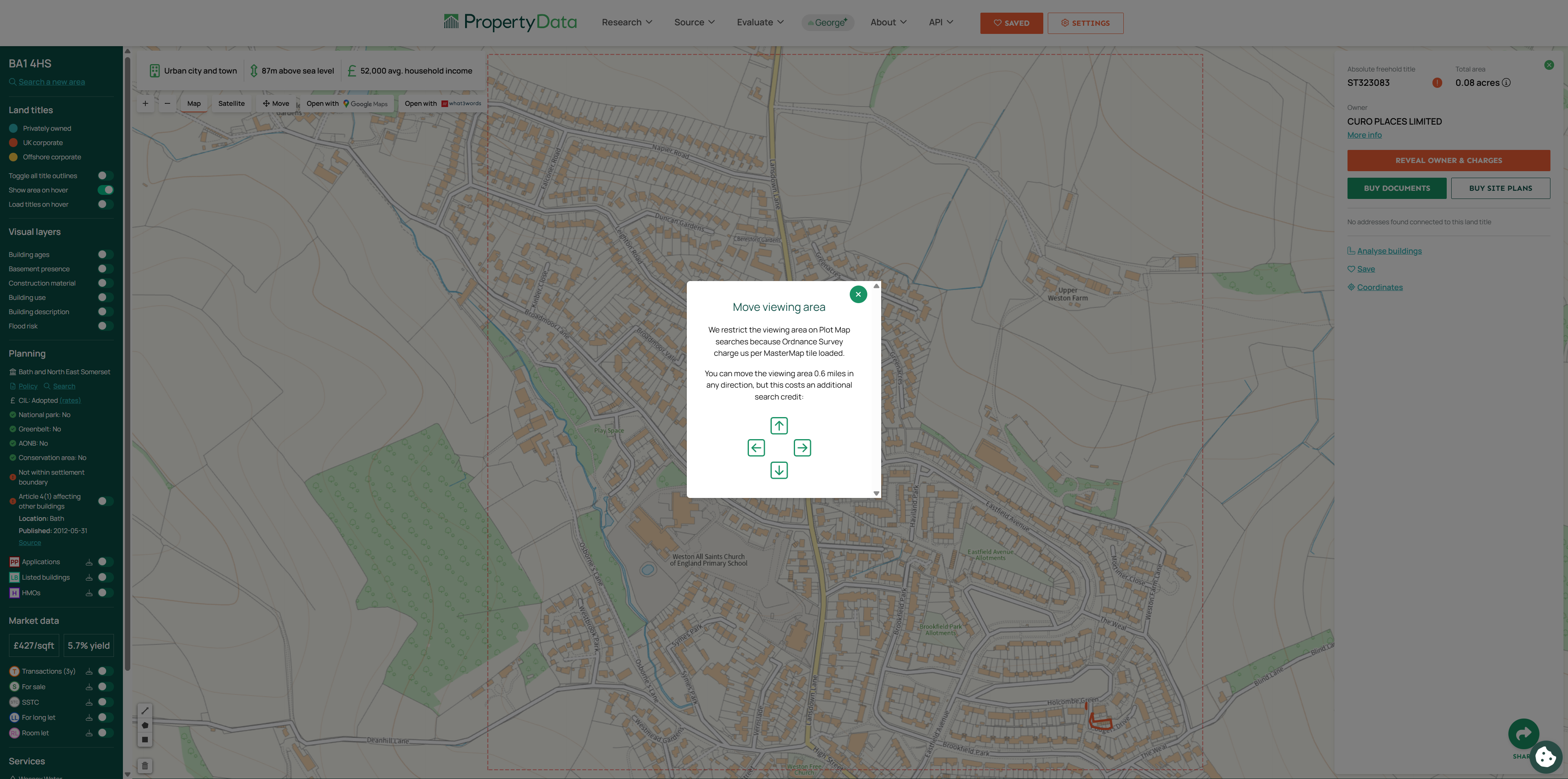Expand the API dropdown menu
The height and width of the screenshot is (779, 1568).
pos(940,22)
